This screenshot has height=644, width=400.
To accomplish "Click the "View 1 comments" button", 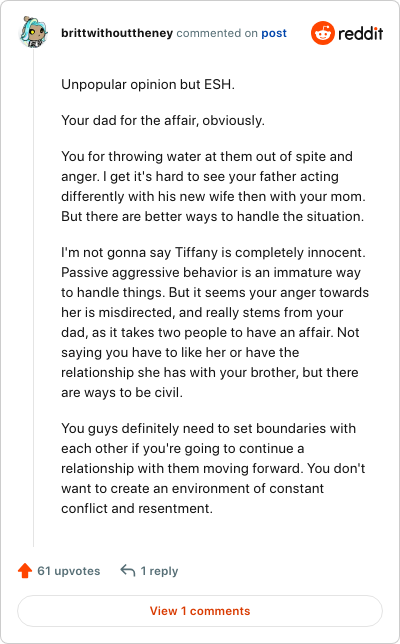I will tap(200, 611).
